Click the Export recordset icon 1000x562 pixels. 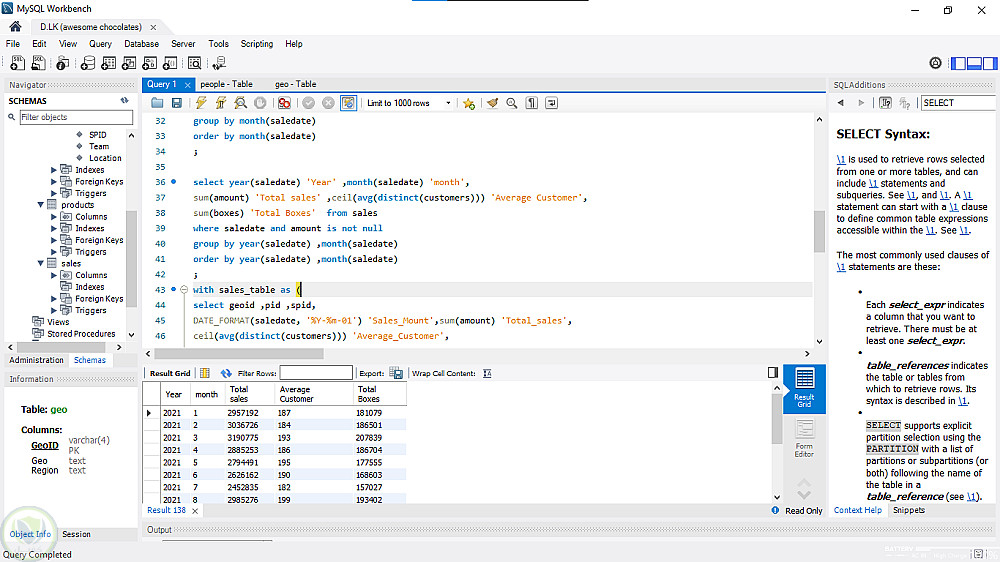[397, 373]
